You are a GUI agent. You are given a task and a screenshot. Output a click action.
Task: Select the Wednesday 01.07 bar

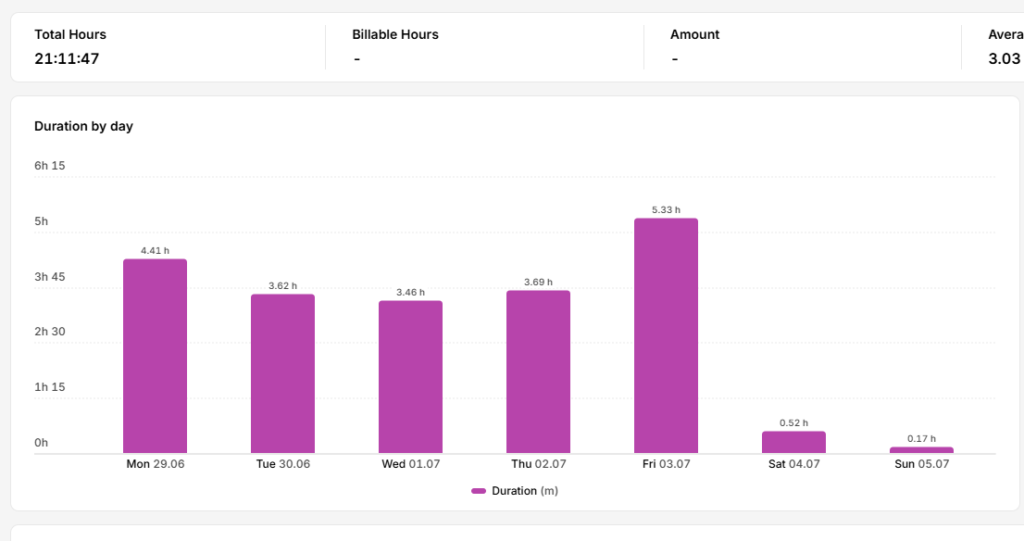(411, 377)
